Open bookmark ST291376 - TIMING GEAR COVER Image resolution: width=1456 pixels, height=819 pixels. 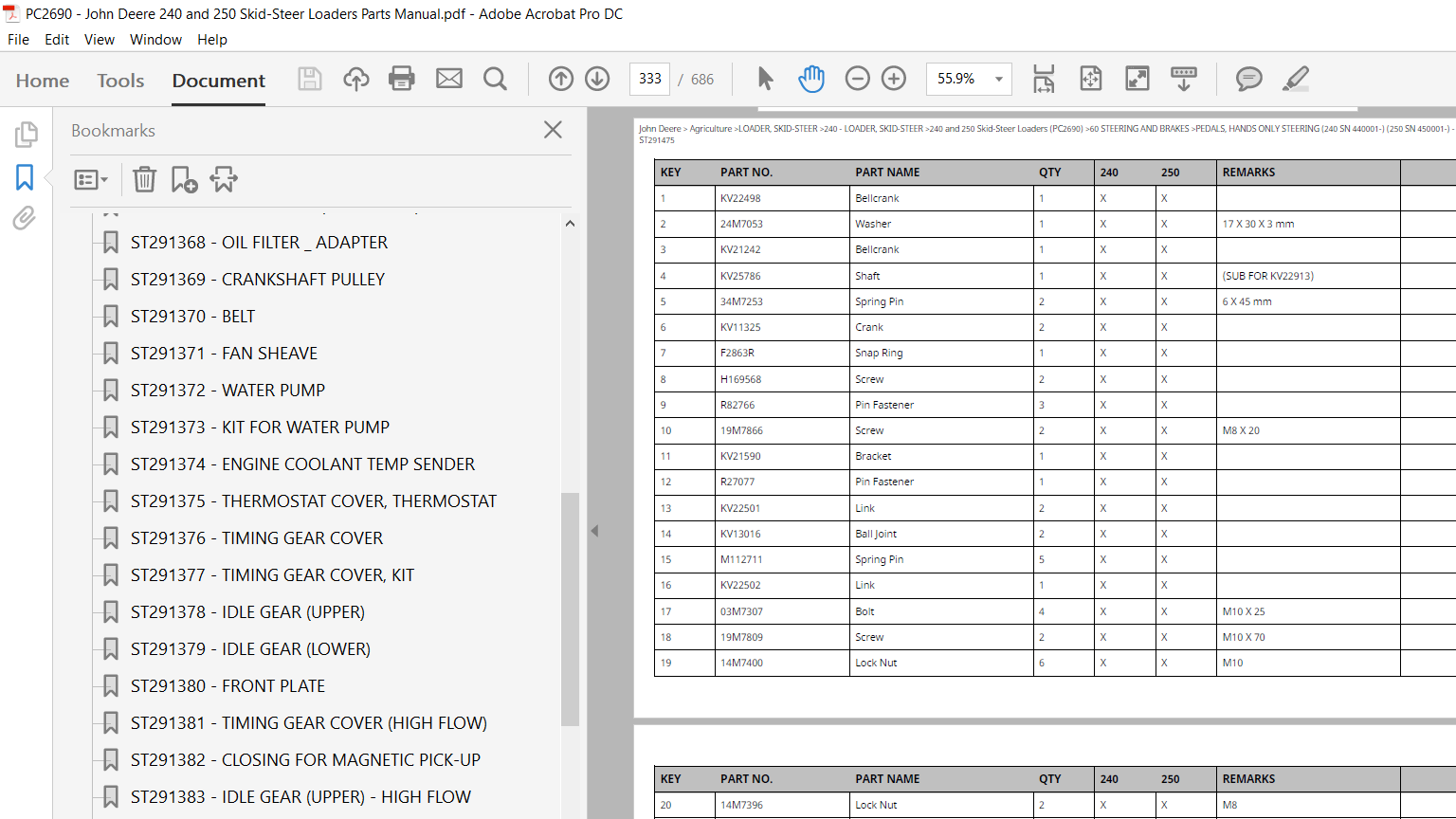(x=257, y=538)
